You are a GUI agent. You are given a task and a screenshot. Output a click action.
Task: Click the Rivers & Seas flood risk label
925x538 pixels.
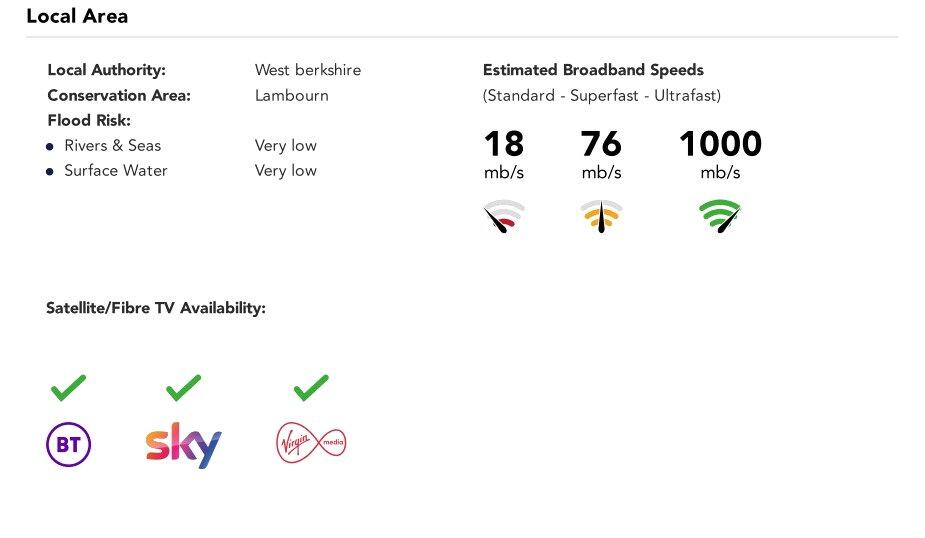112,146
